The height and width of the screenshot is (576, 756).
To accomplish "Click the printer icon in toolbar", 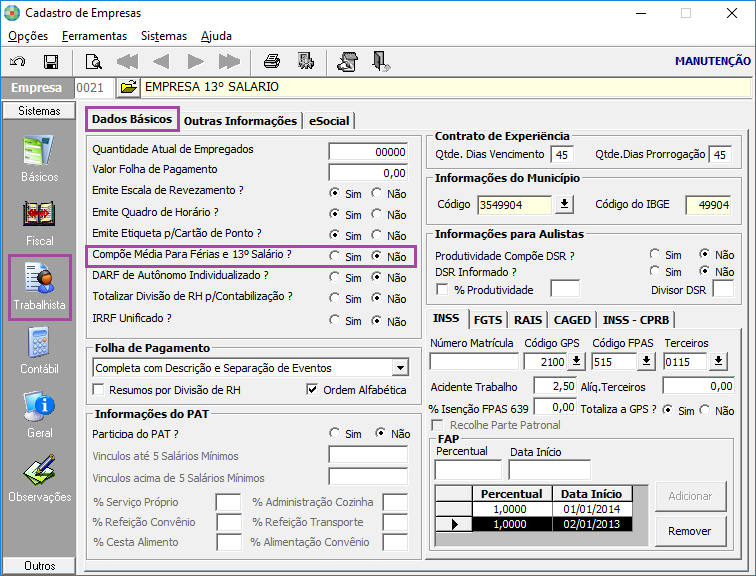I will pyautogui.click(x=271, y=62).
